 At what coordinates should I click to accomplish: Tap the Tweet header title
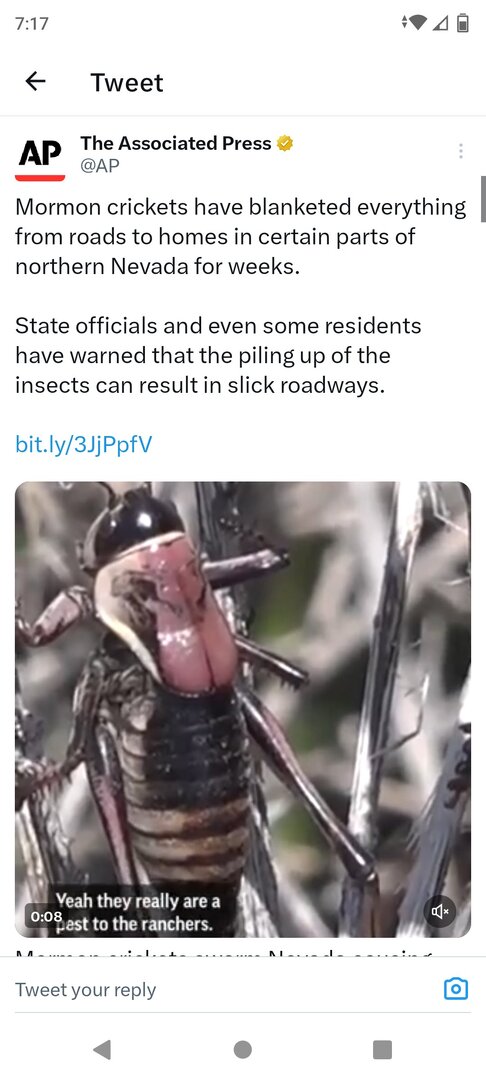click(x=127, y=83)
